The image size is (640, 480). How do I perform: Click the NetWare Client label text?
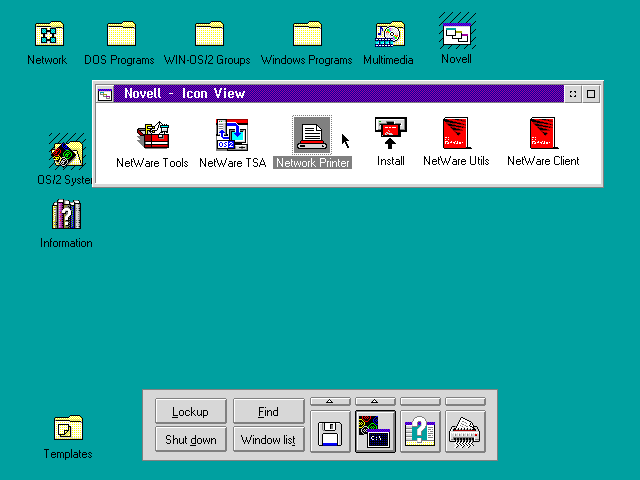(x=543, y=161)
